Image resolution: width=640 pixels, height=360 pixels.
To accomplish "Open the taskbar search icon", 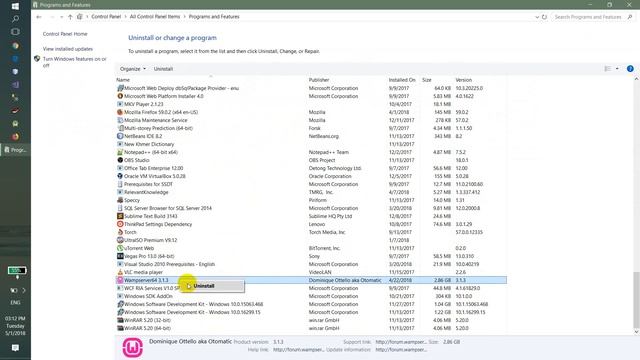I will point(15,19).
